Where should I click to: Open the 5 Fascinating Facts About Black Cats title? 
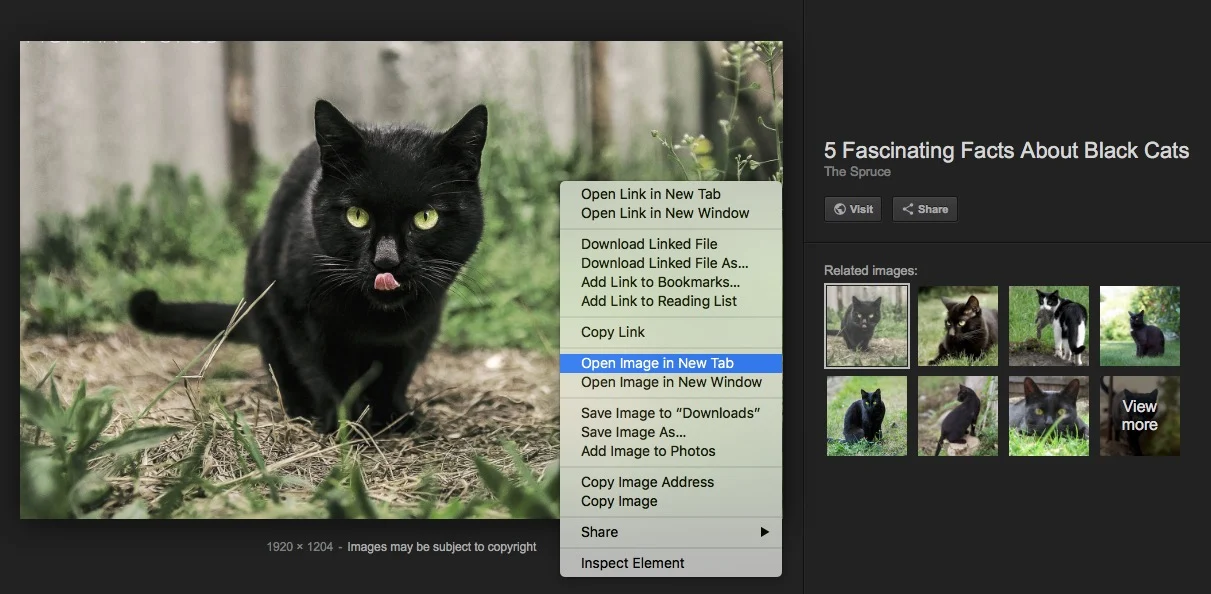[1006, 151]
